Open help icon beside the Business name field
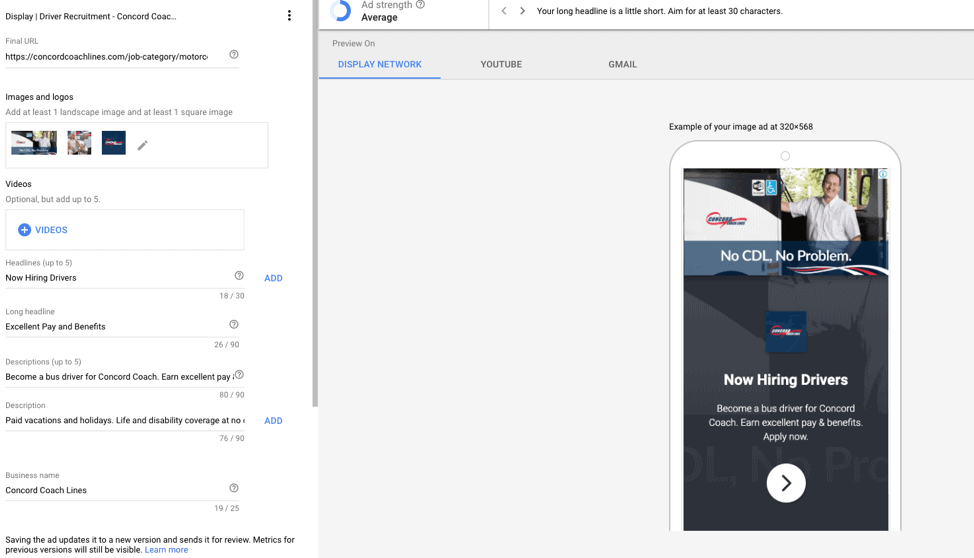Screen dimensions: 974x558 [x=234, y=488]
